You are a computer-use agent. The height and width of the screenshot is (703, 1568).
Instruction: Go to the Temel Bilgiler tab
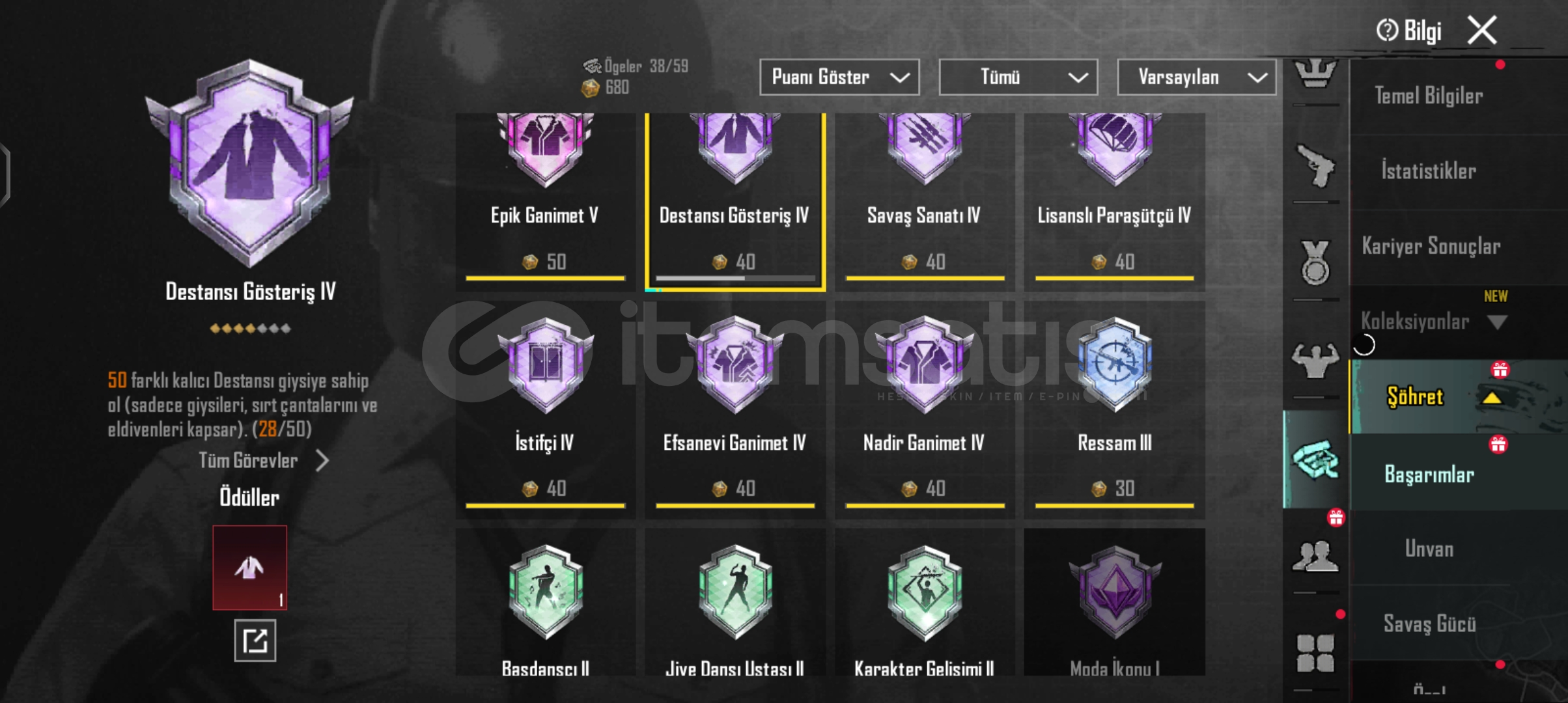pos(1429,96)
